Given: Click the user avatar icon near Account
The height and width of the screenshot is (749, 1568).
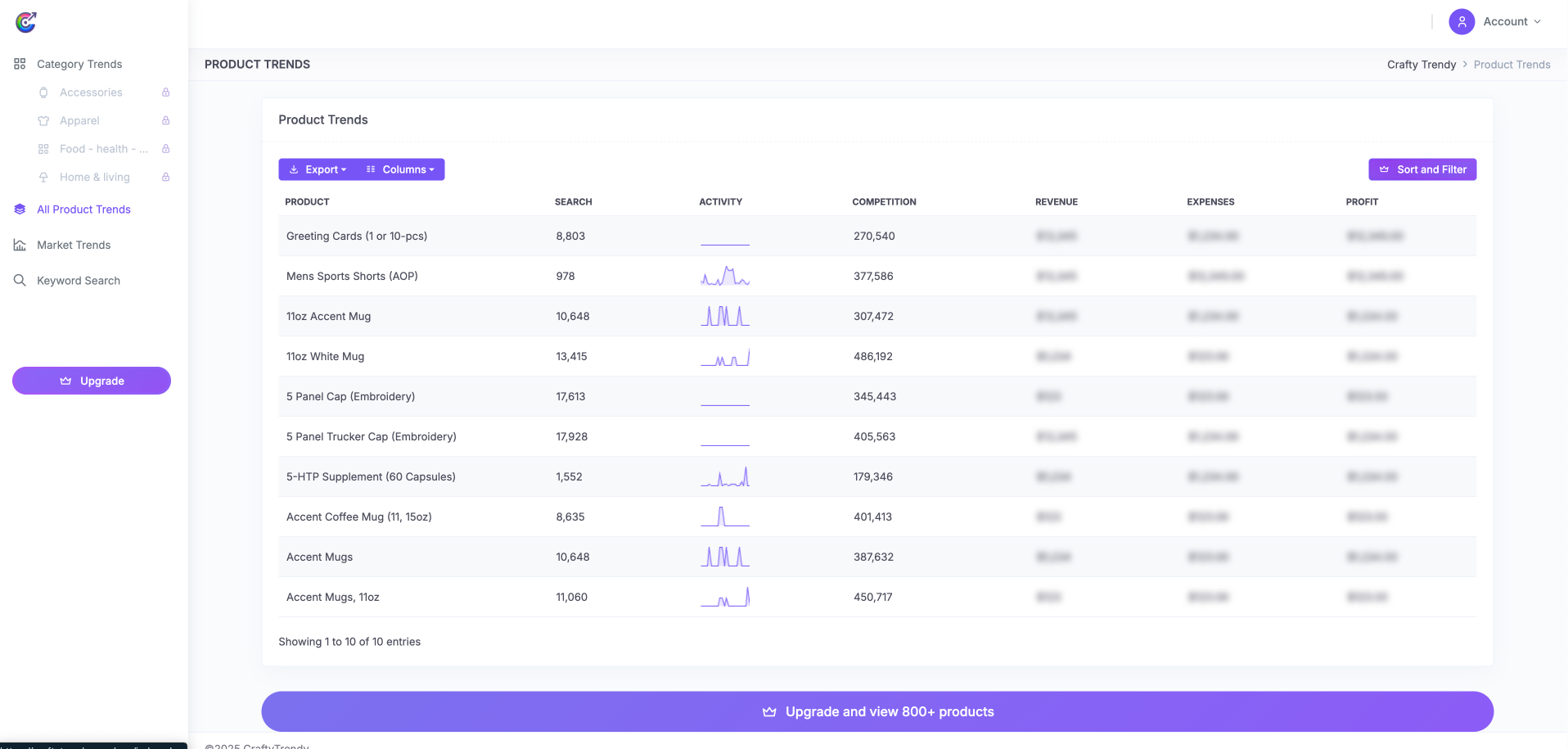Looking at the screenshot, I should 1461,21.
